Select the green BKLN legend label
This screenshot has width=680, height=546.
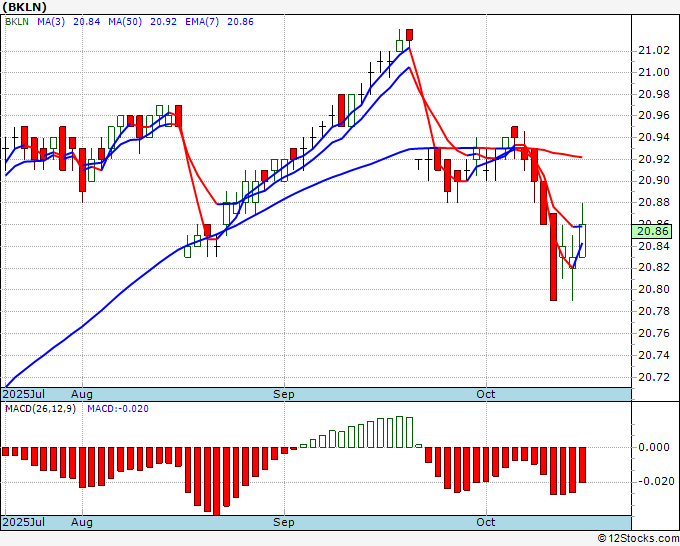(x=16, y=22)
